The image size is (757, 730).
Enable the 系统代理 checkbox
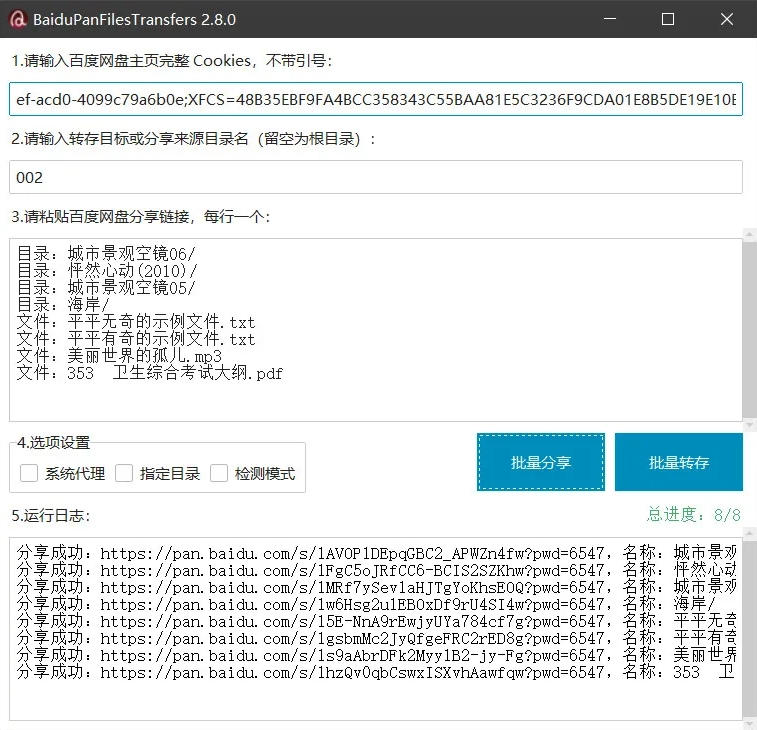coord(29,473)
